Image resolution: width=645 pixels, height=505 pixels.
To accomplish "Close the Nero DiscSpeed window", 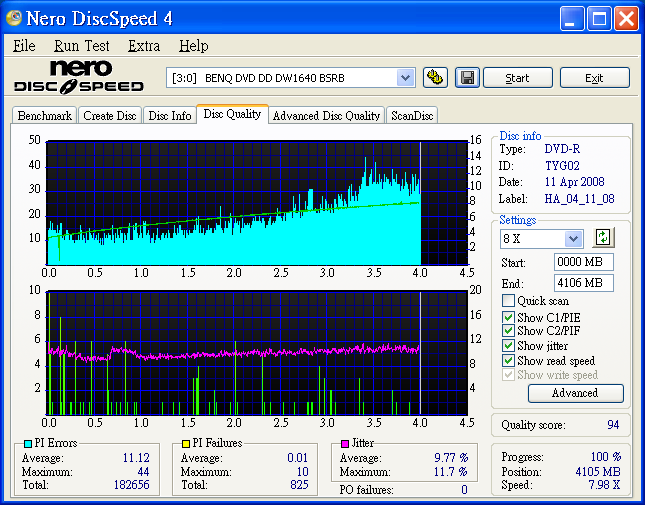I will [x=626, y=19].
